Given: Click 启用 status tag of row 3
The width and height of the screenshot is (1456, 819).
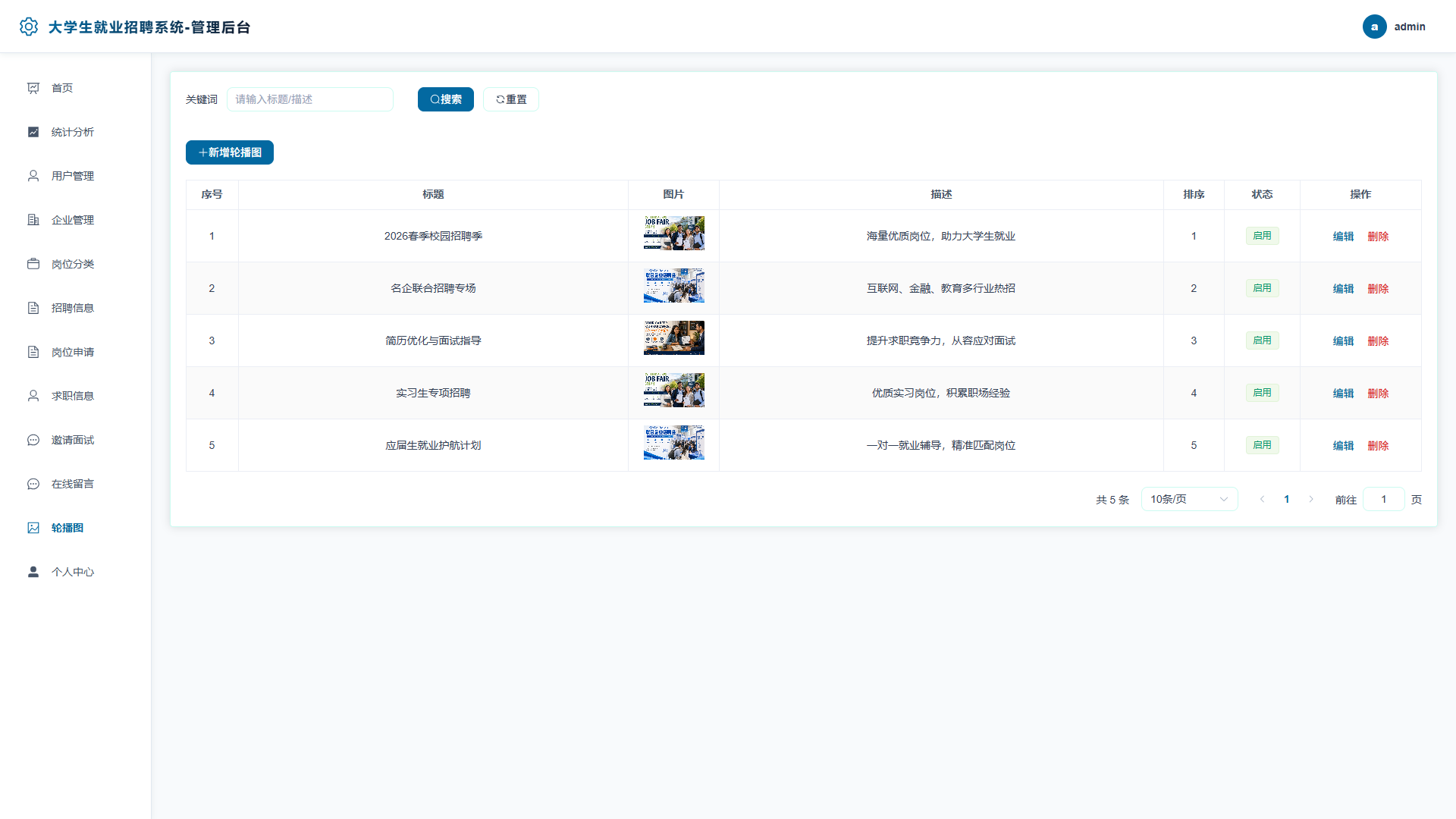Looking at the screenshot, I should (x=1262, y=340).
